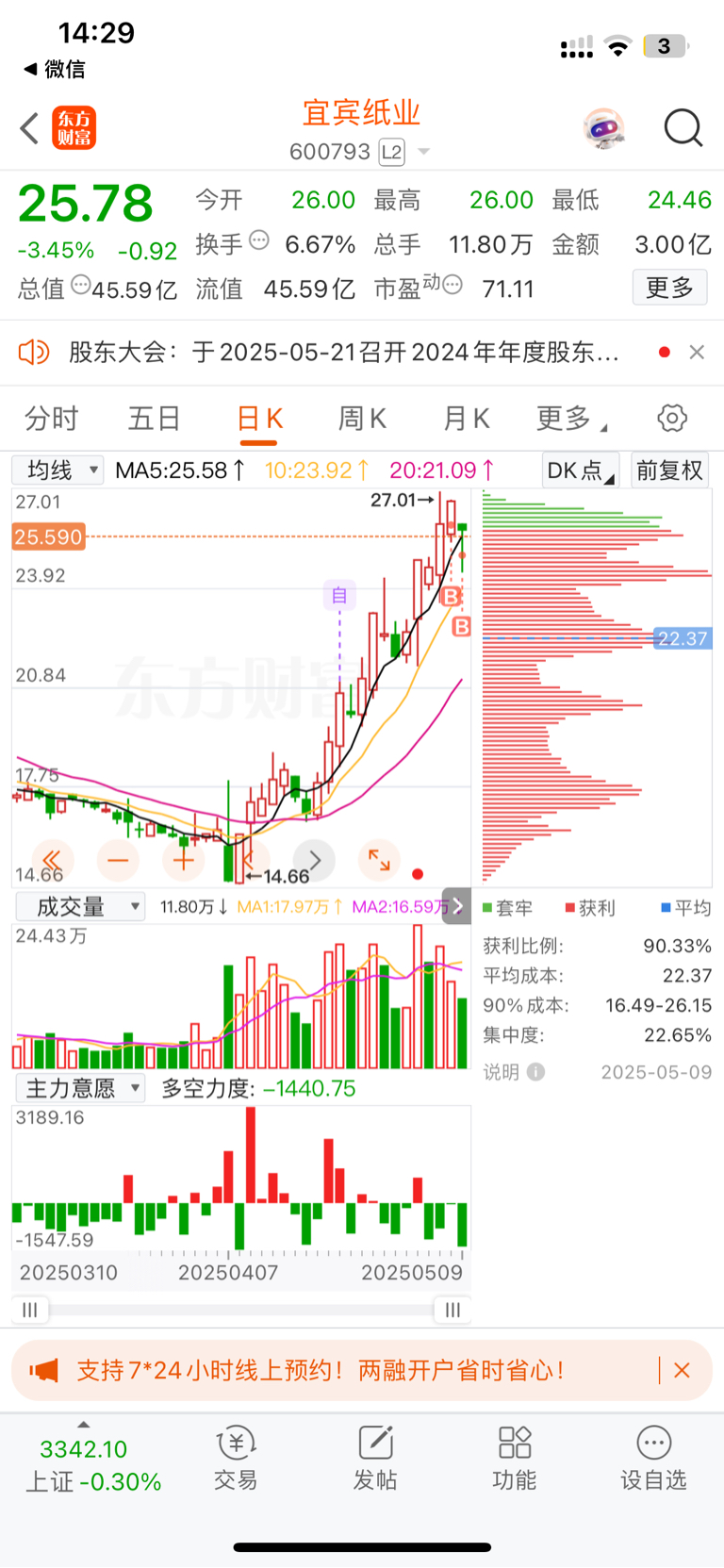Open the robot assistant avatar
This screenshot has height=1568, width=724.
604,128
